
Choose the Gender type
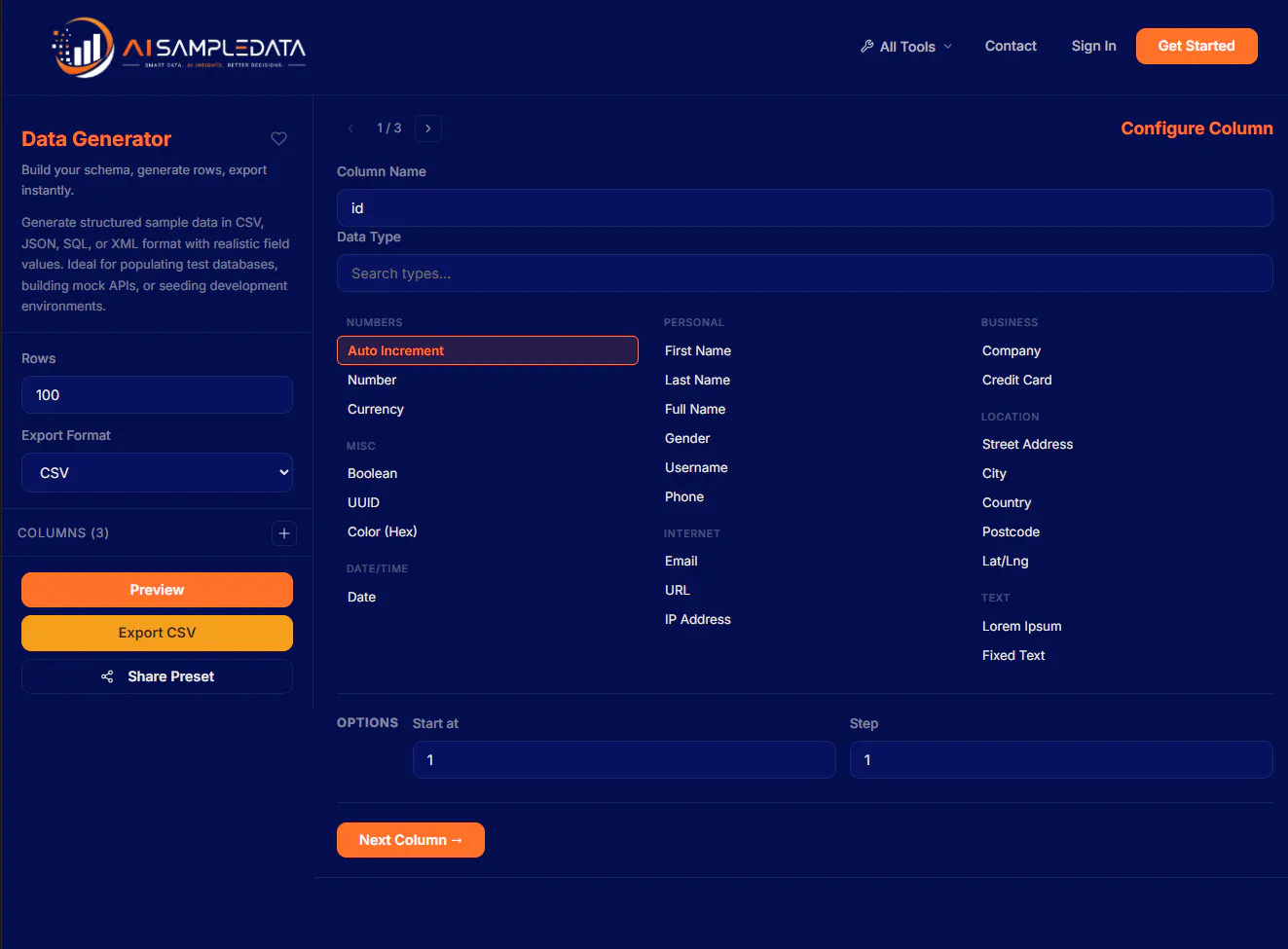click(687, 439)
